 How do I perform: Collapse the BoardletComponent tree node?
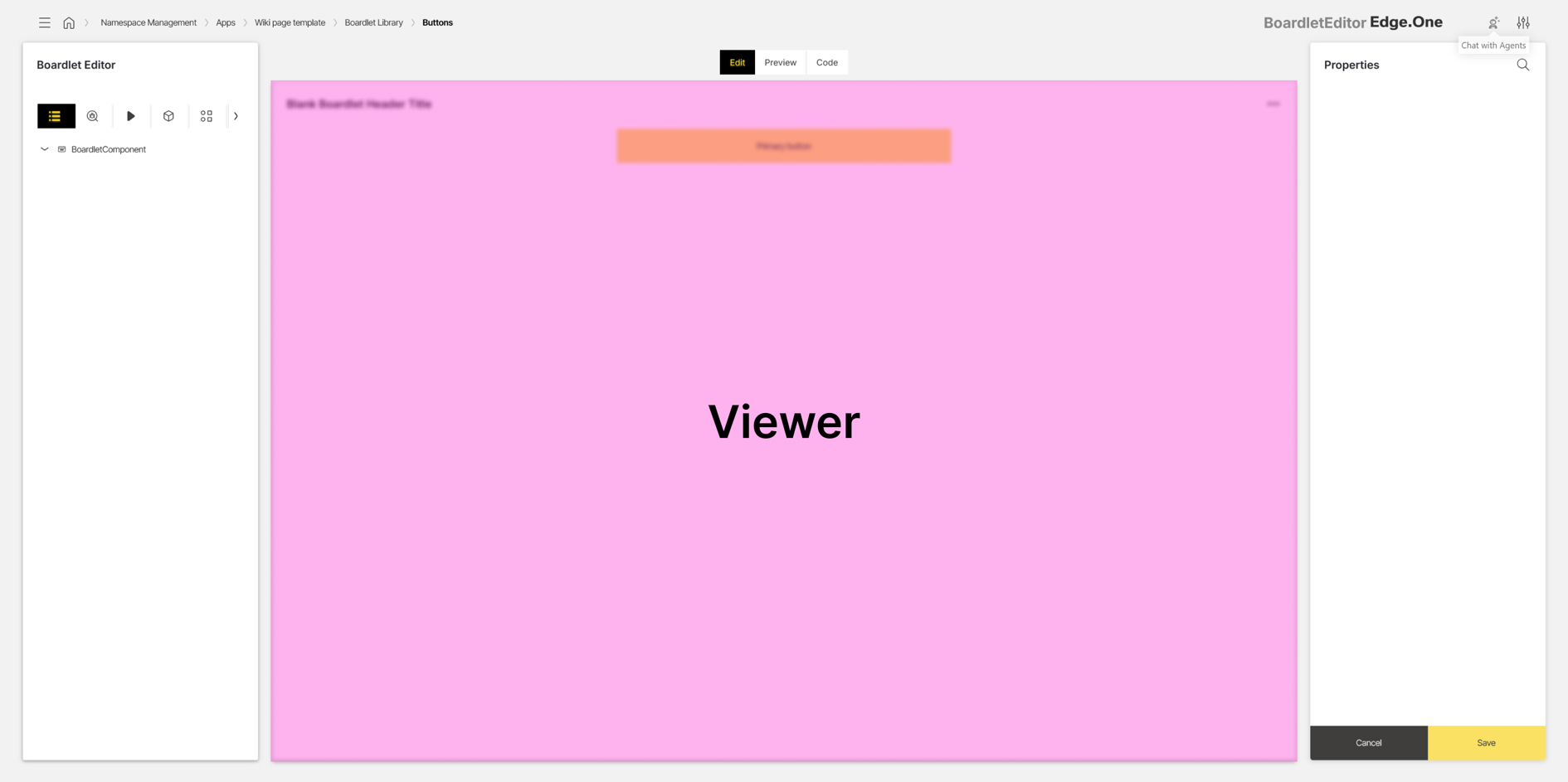coord(45,149)
